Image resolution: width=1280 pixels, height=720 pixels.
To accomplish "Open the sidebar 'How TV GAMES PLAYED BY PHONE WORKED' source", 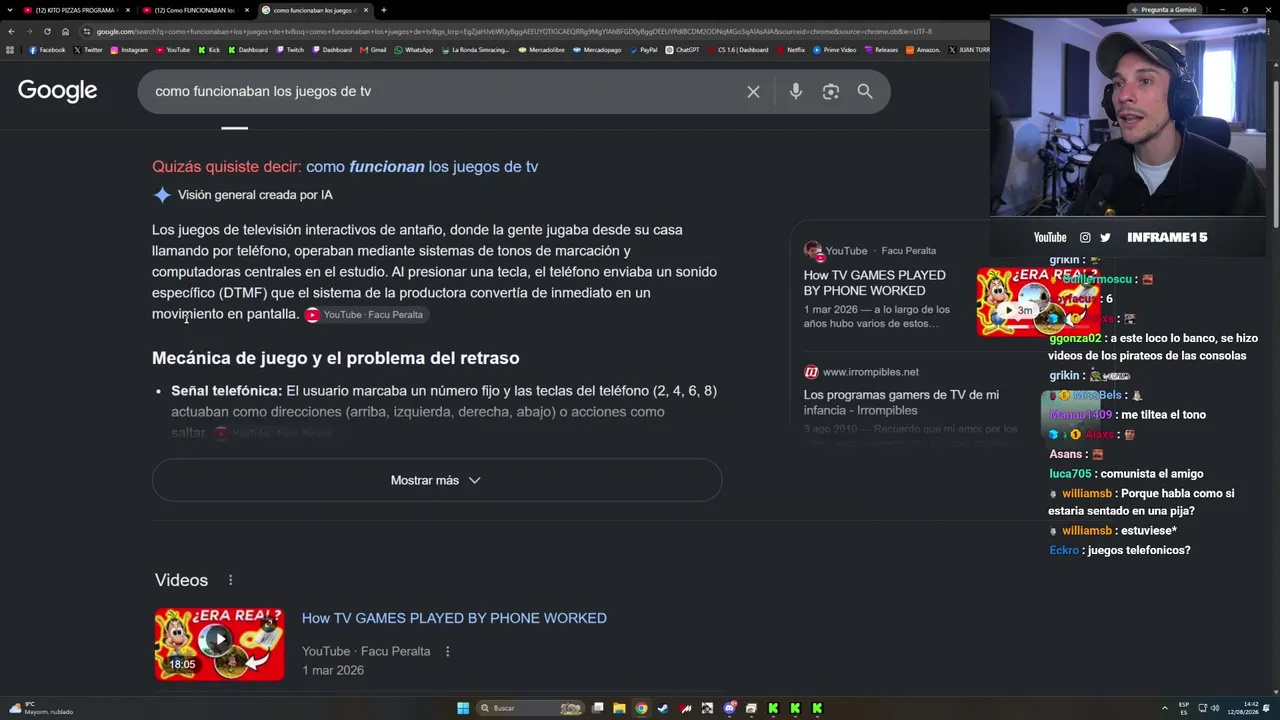I will pyautogui.click(x=876, y=283).
